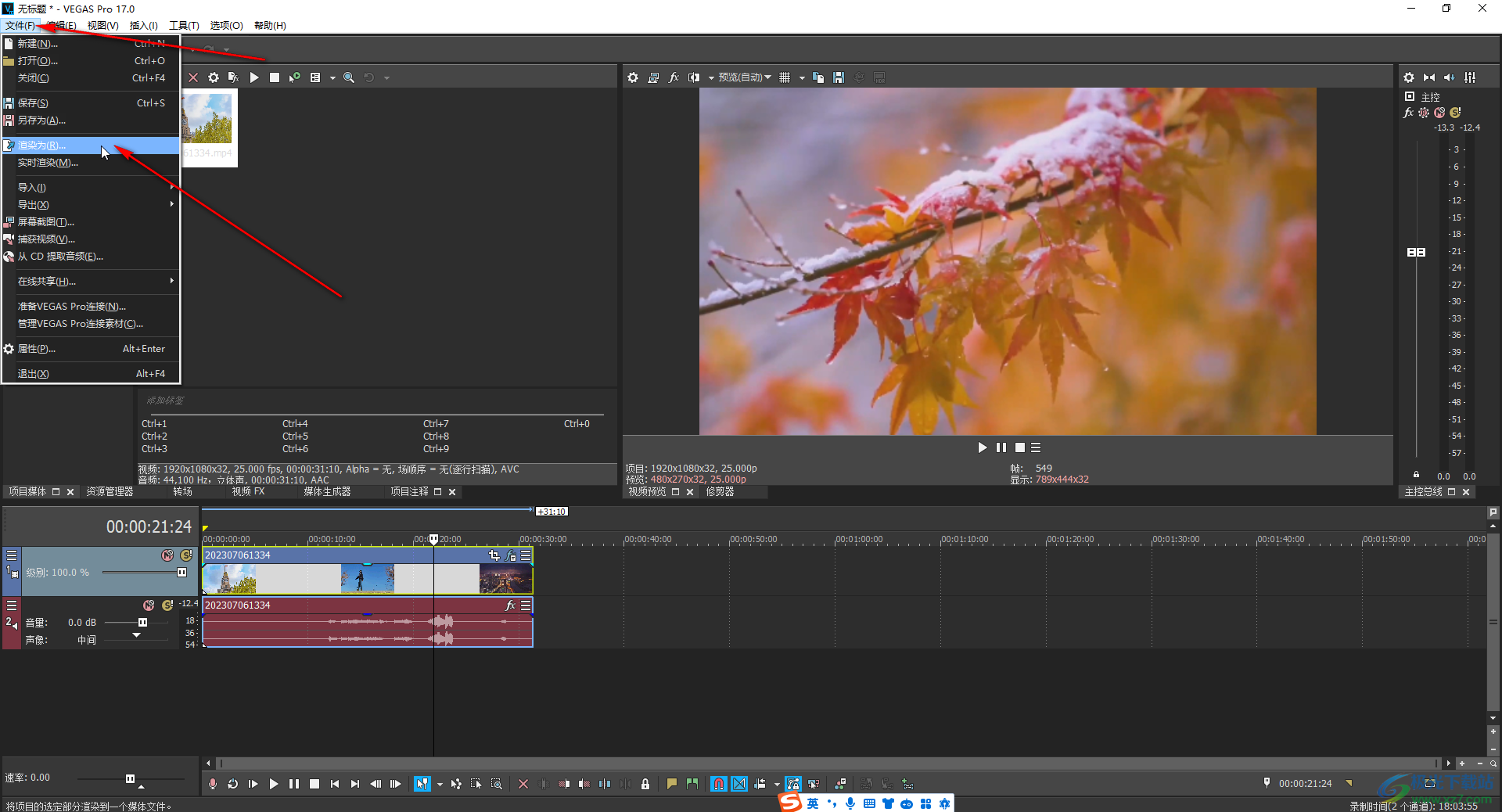
Task: Select the normal edit tool on bottom toolbar
Action: pyautogui.click(x=422, y=784)
